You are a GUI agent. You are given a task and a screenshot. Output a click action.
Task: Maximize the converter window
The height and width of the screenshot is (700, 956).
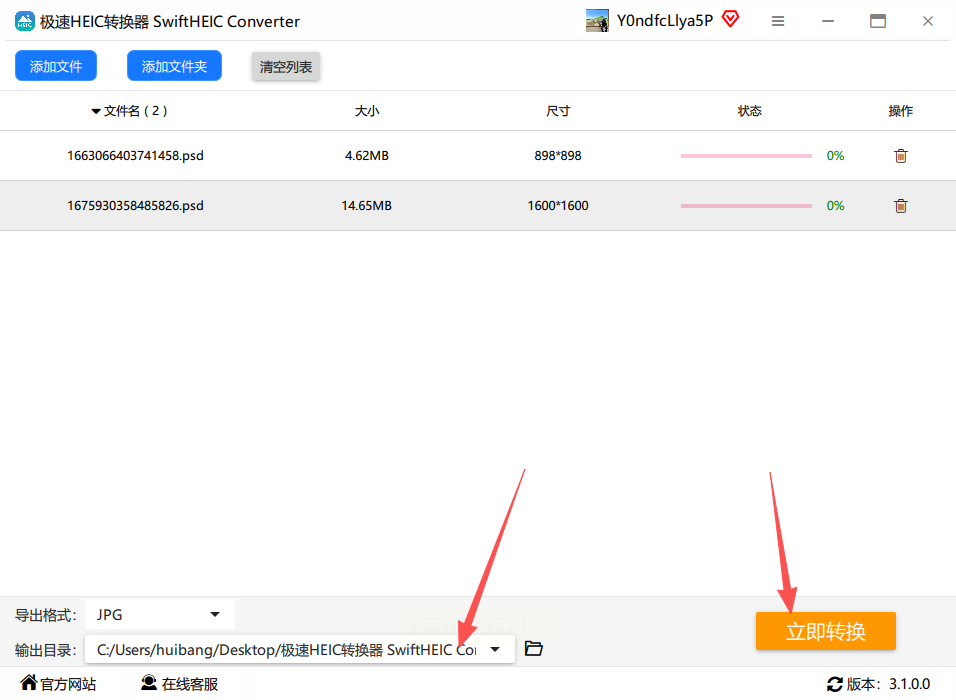pyautogui.click(x=878, y=21)
